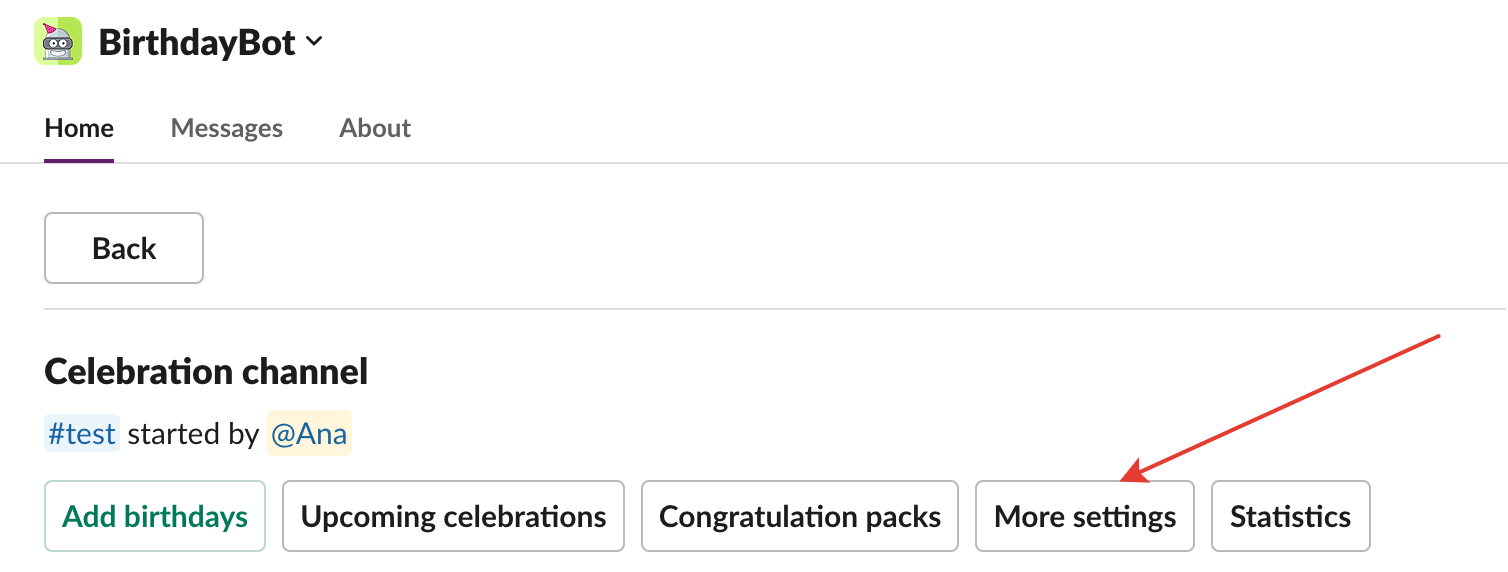Open the Messages tab
Viewport: 1508px width, 572px height.
(227, 128)
